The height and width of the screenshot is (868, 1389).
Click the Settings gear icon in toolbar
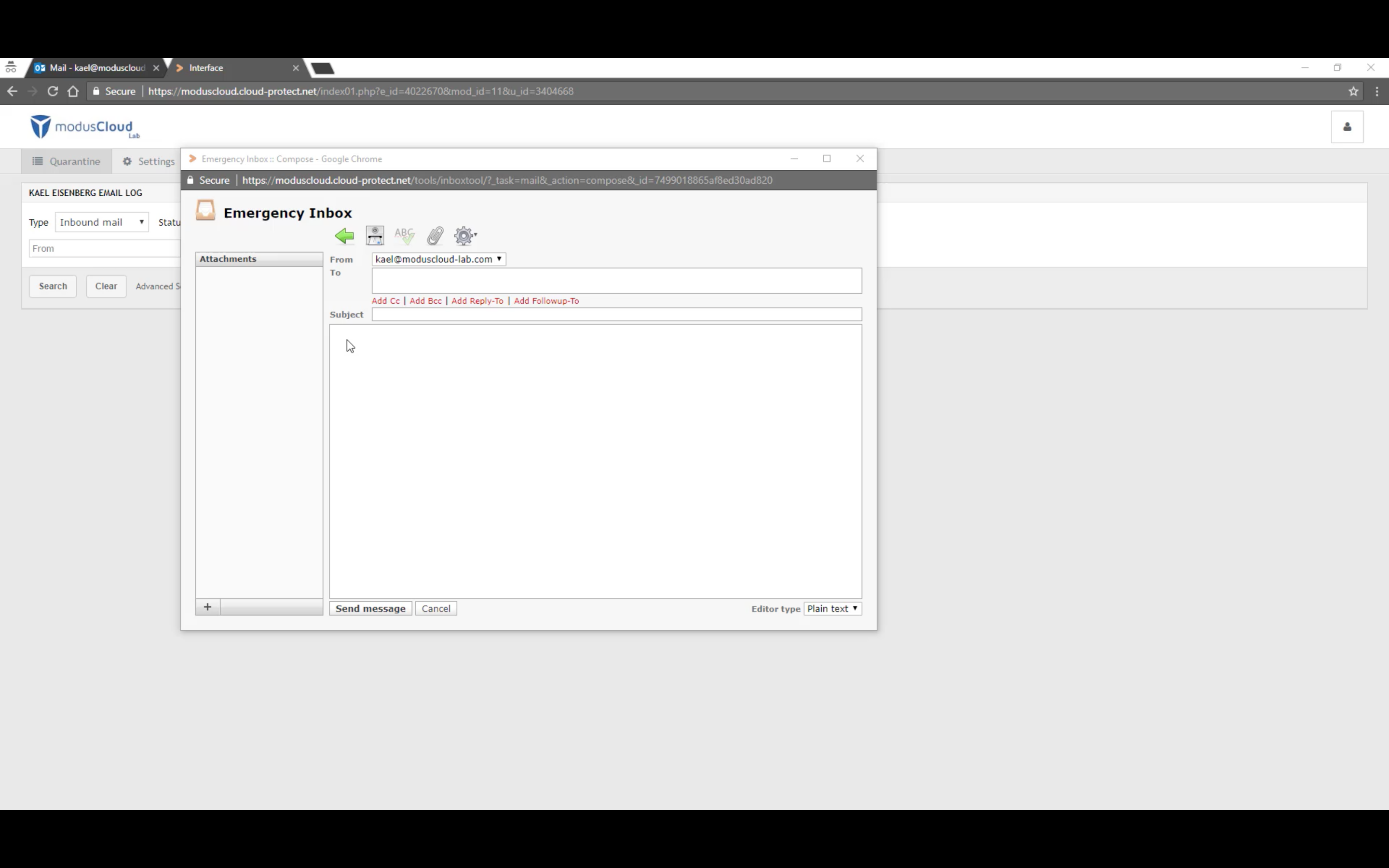pyautogui.click(x=464, y=235)
